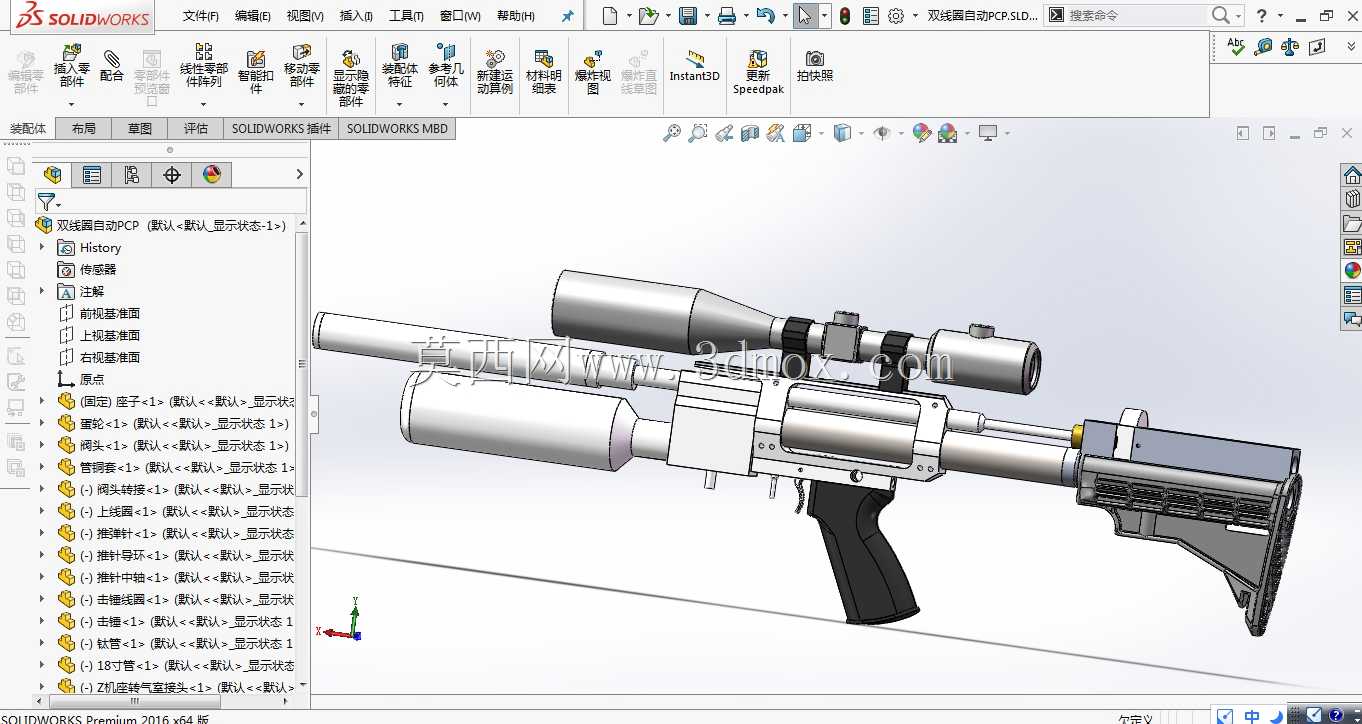The image size is (1362, 724).
Task: Select the Mate (配合) paperclip tool
Action: point(112,67)
